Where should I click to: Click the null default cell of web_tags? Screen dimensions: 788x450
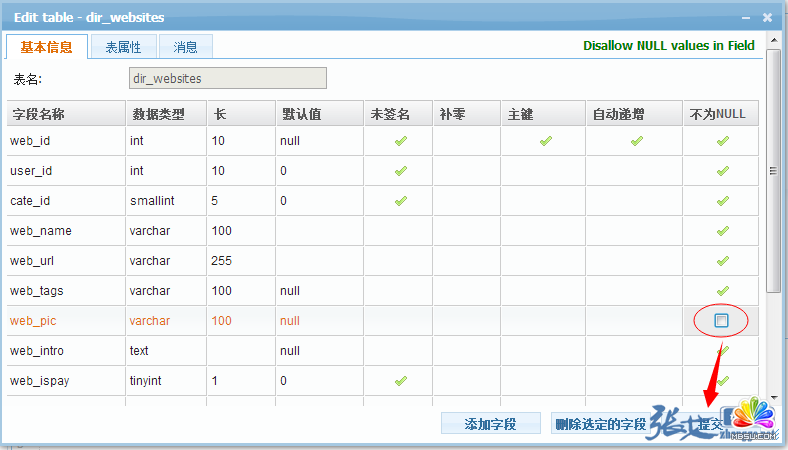[320, 291]
